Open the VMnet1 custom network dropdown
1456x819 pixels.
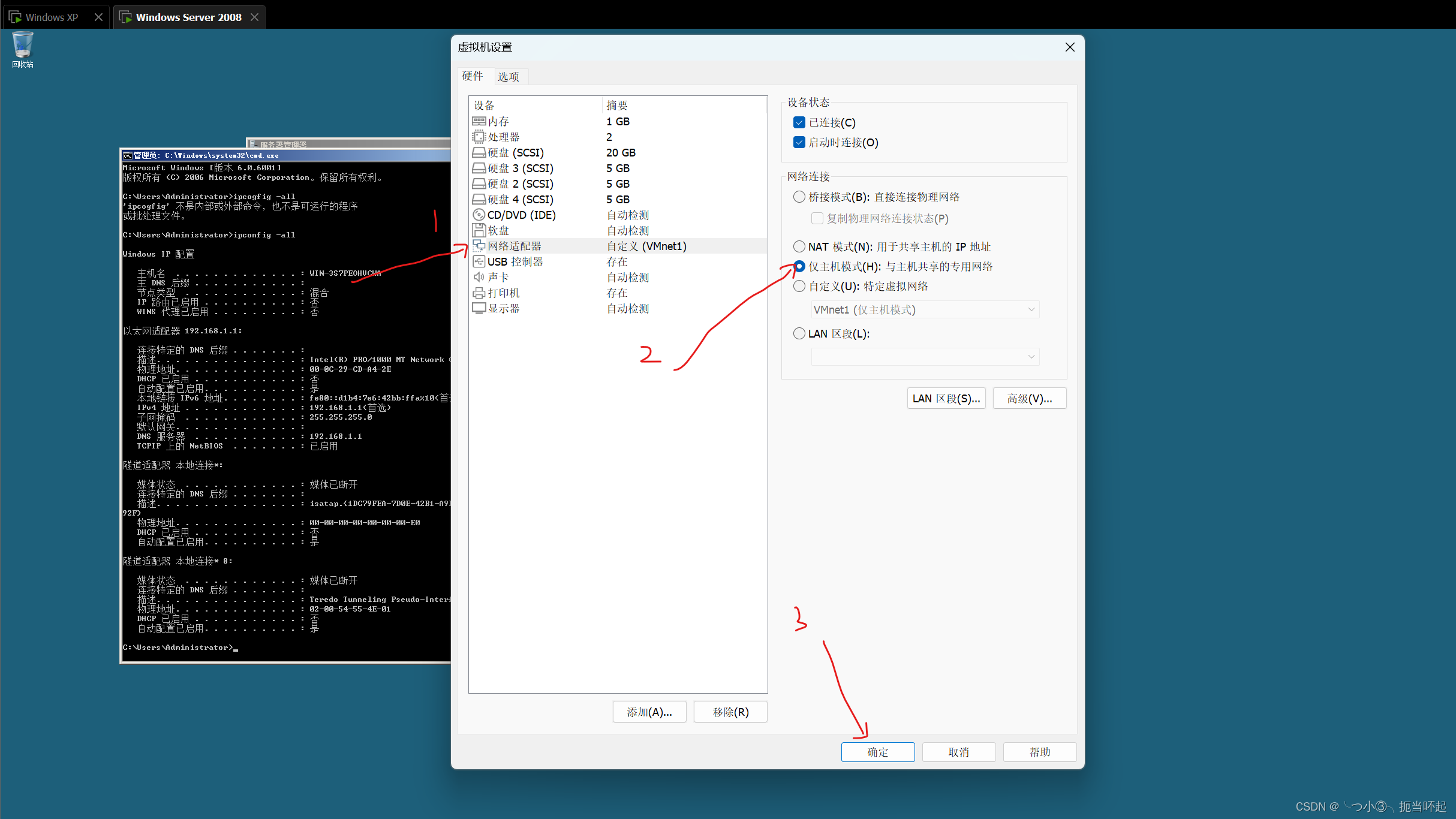[x=924, y=310]
